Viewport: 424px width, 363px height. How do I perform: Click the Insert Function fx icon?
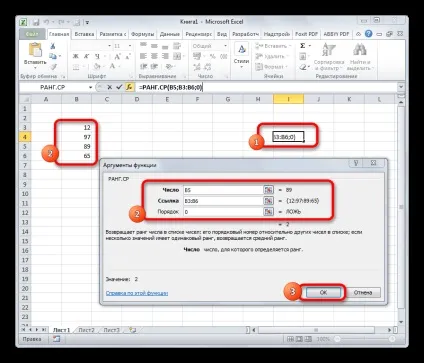click(129, 87)
